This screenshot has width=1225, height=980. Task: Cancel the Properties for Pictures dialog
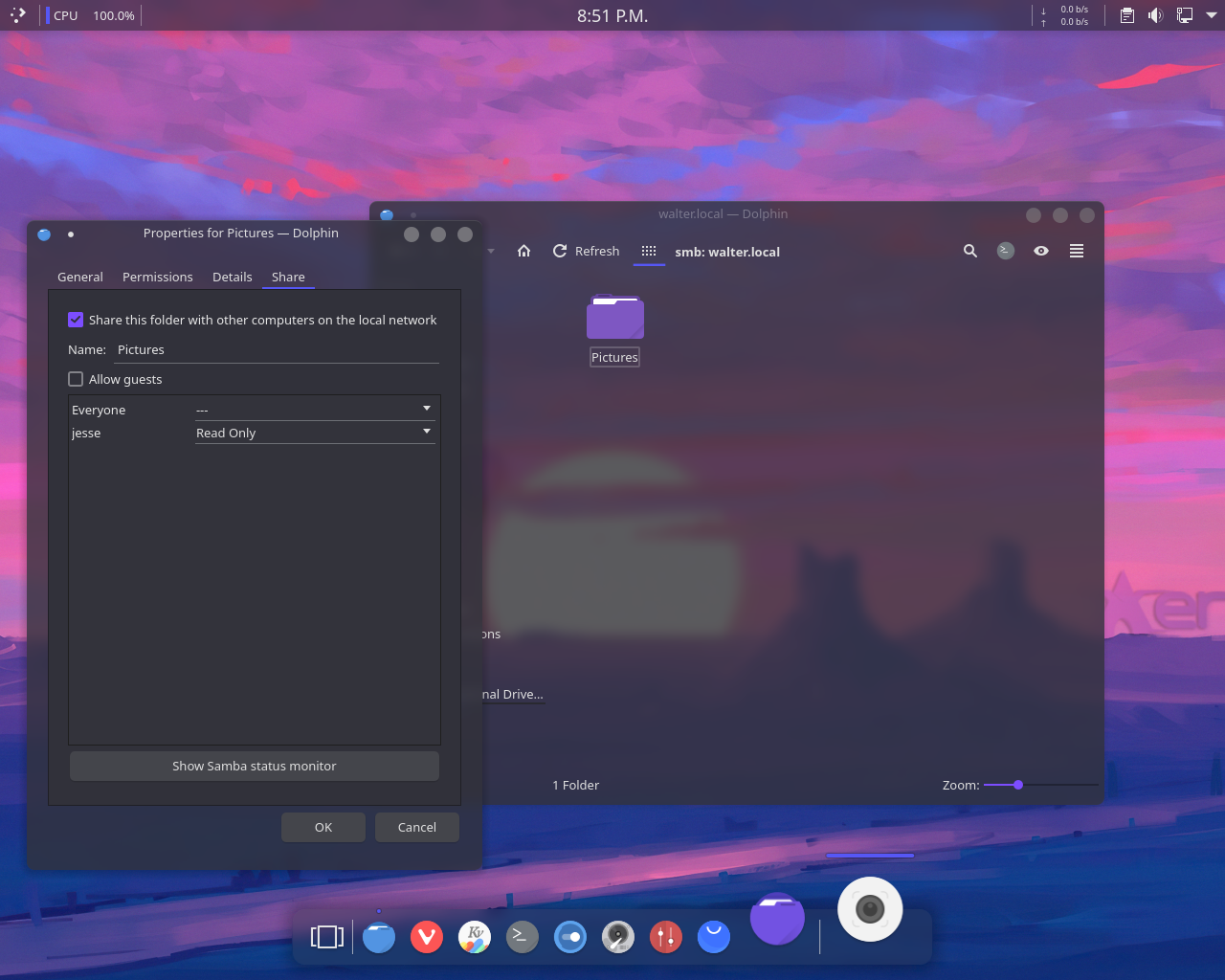417,827
